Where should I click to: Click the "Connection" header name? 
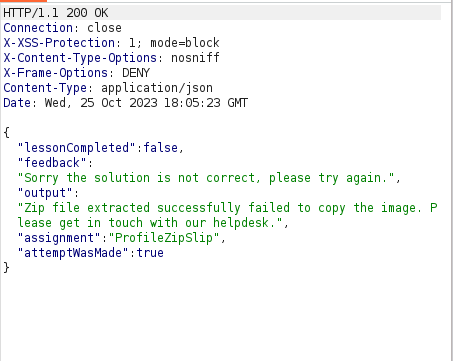tap(38, 28)
